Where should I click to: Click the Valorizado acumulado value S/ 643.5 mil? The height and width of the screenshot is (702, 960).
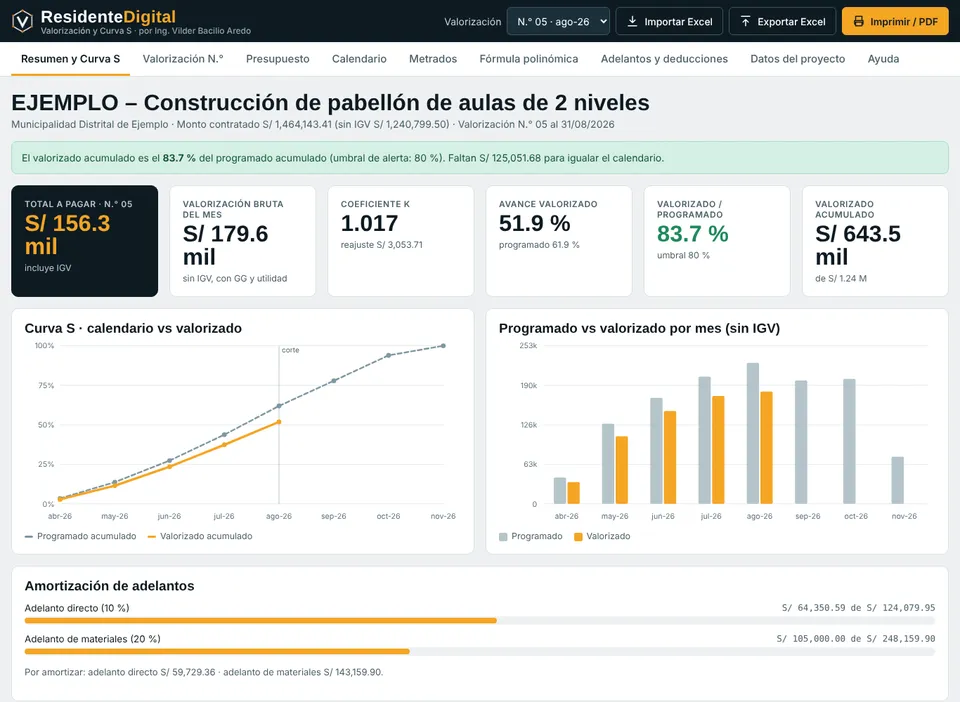[x=858, y=245]
